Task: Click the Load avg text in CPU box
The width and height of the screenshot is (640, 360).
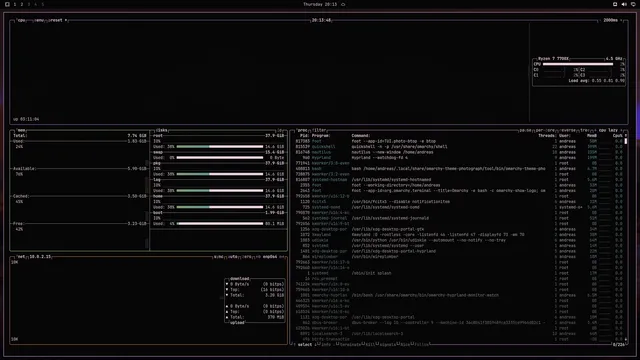Action: point(596,81)
